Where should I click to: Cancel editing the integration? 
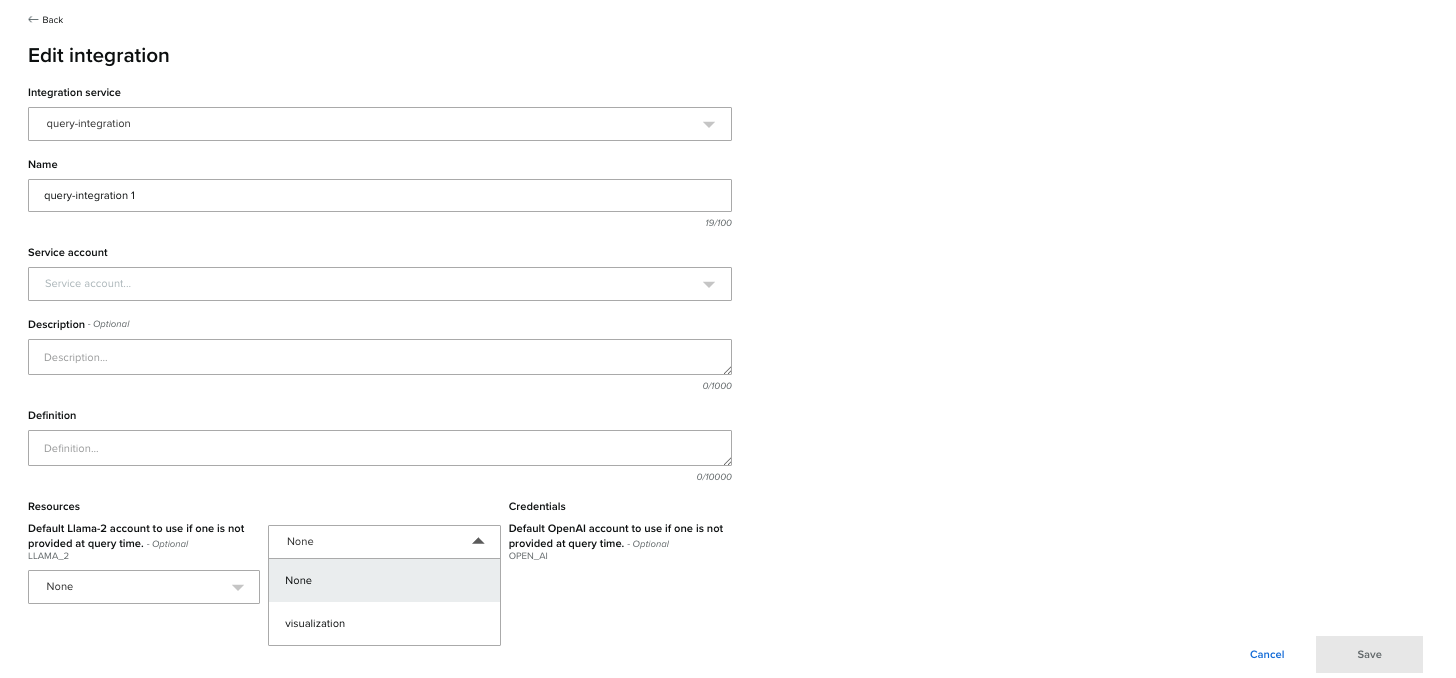pos(1266,655)
